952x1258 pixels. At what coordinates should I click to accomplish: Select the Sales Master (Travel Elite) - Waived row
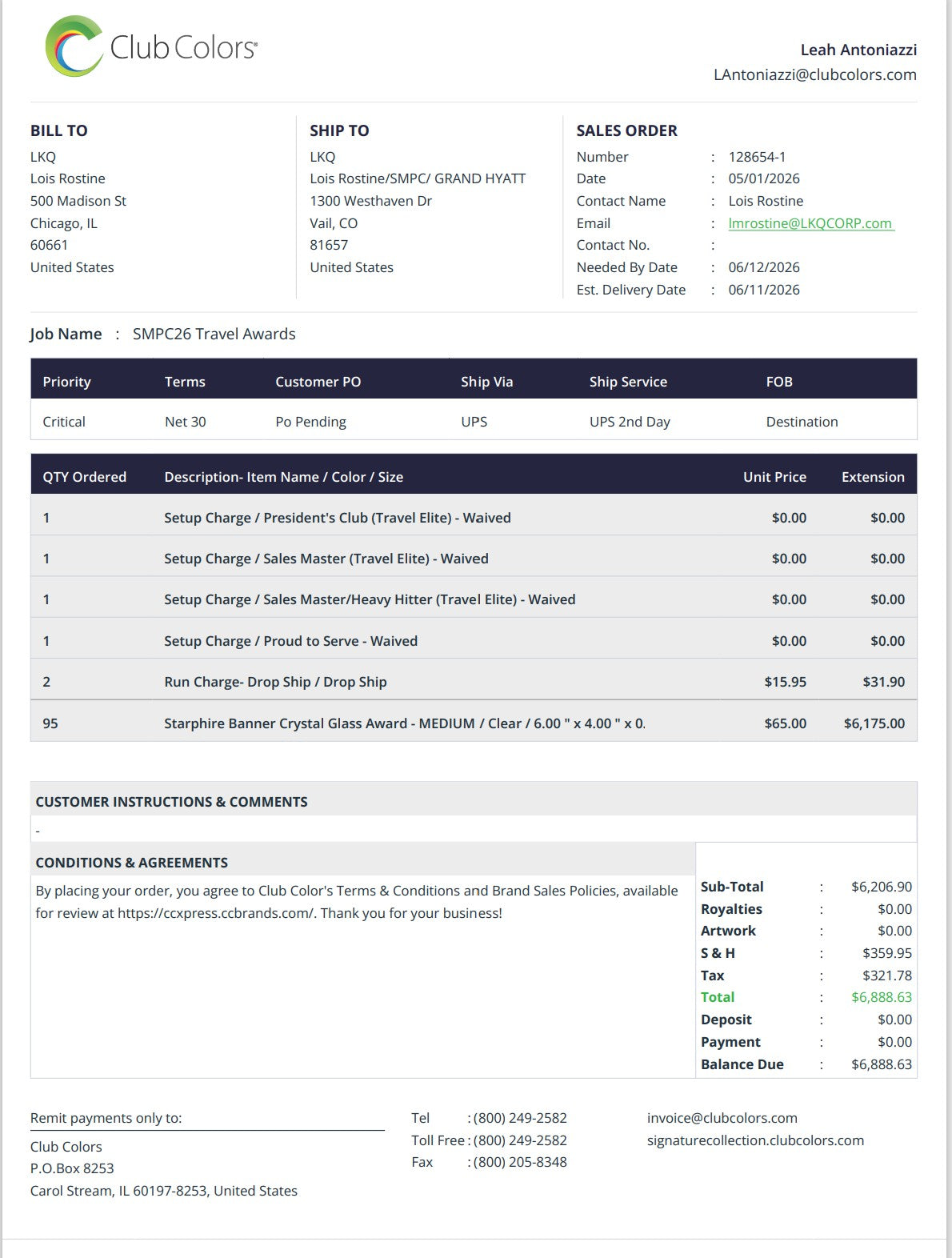[474, 559]
